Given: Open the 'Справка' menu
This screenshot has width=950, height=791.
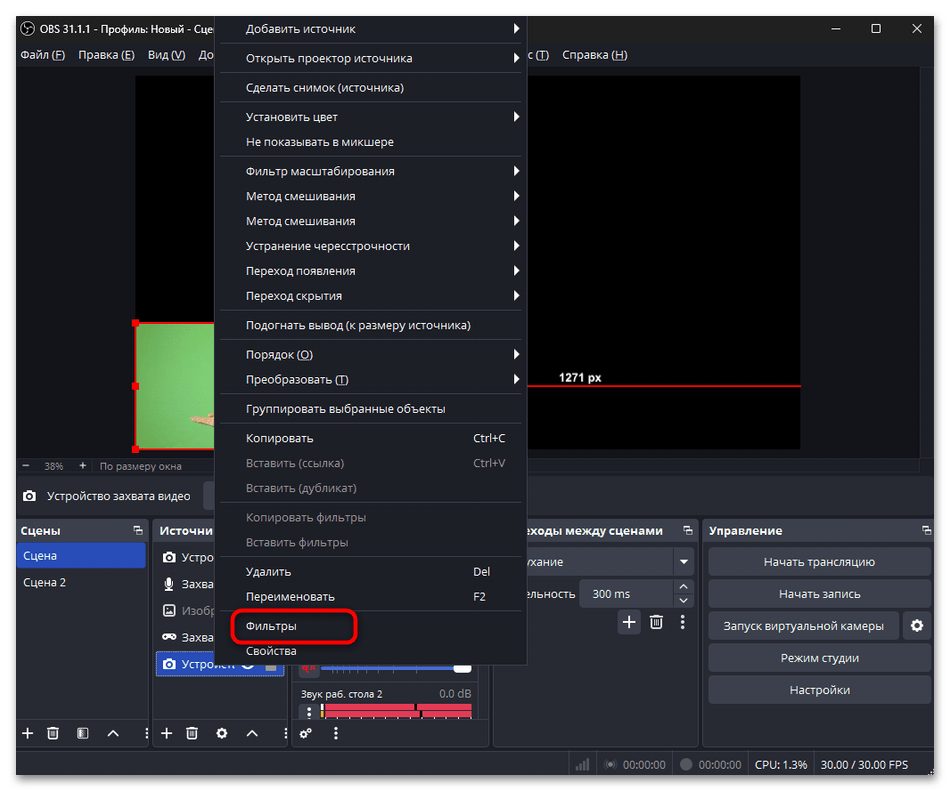Looking at the screenshot, I should (594, 55).
